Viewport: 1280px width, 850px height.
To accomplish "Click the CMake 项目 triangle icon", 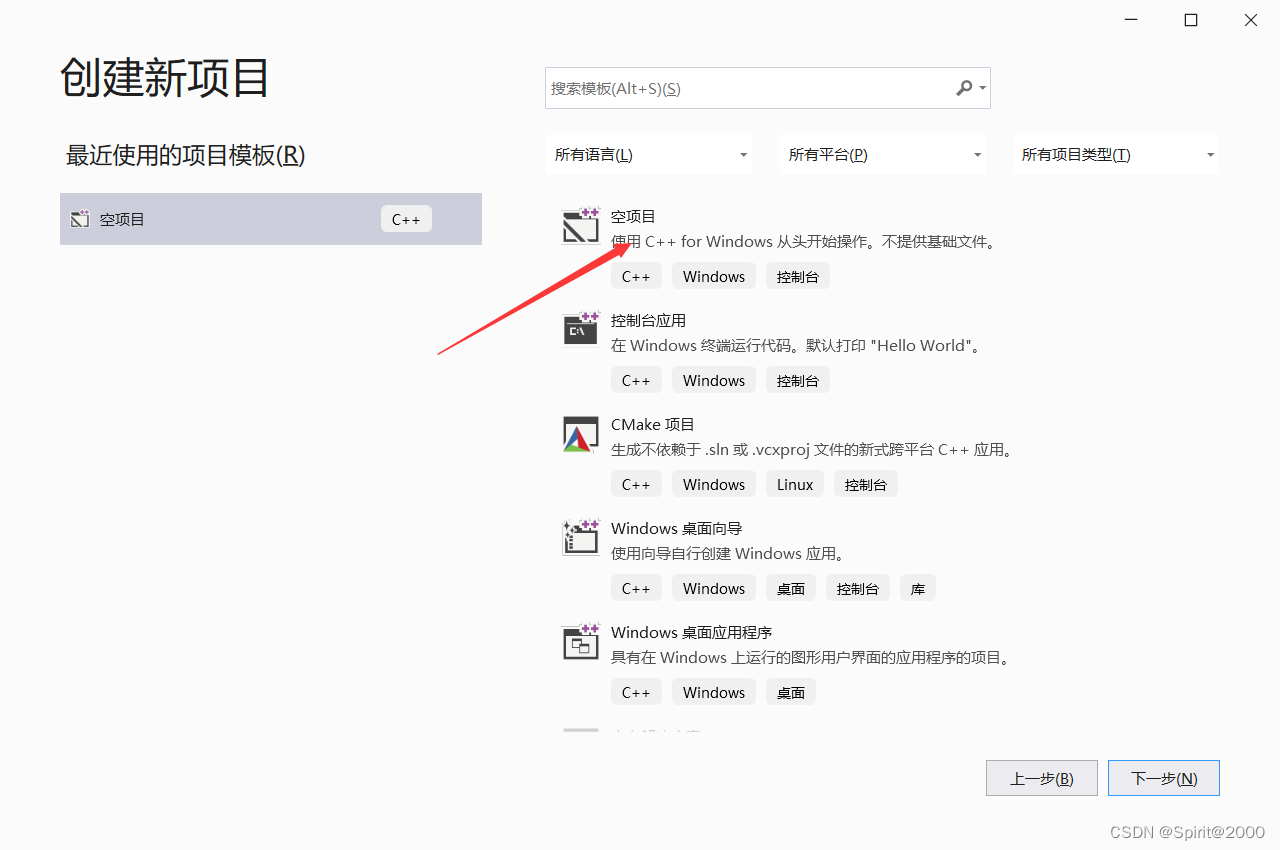I will (x=580, y=434).
